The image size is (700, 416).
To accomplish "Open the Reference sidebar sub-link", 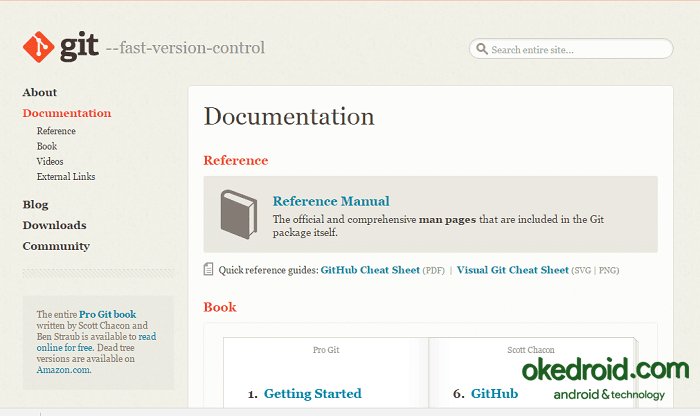I will tap(56, 131).
